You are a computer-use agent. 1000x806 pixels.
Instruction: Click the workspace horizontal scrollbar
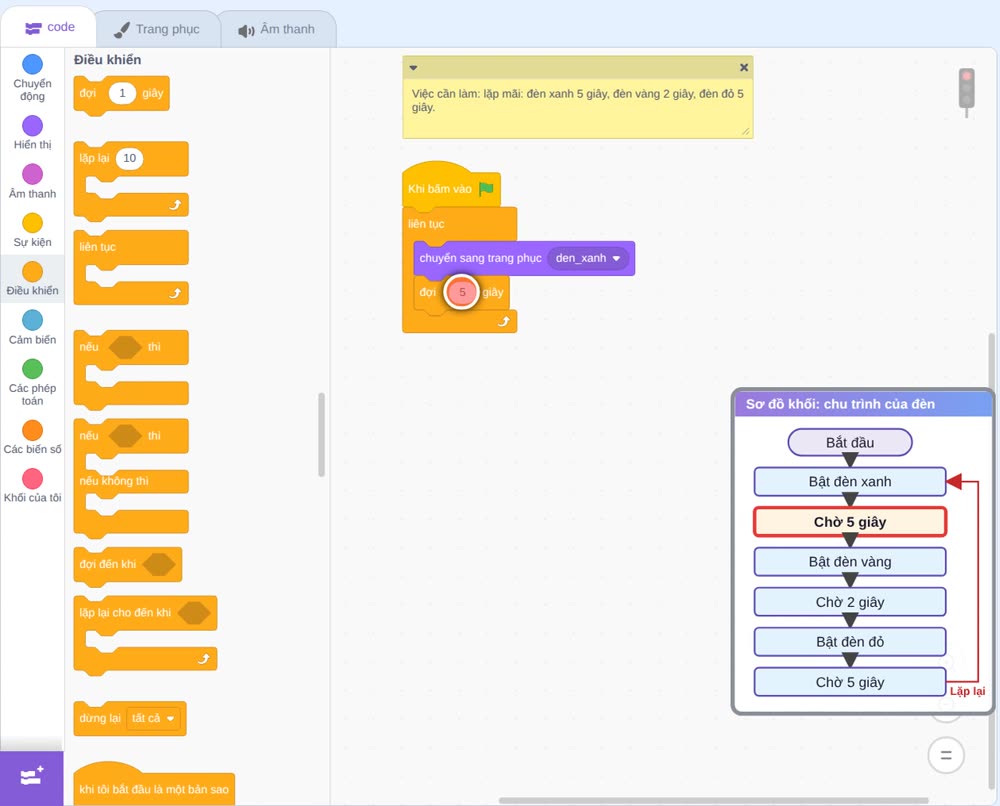713,800
